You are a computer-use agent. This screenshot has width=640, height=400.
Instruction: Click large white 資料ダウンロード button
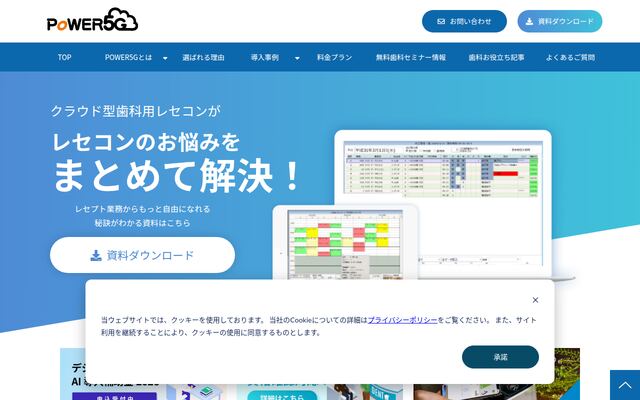pos(142,255)
